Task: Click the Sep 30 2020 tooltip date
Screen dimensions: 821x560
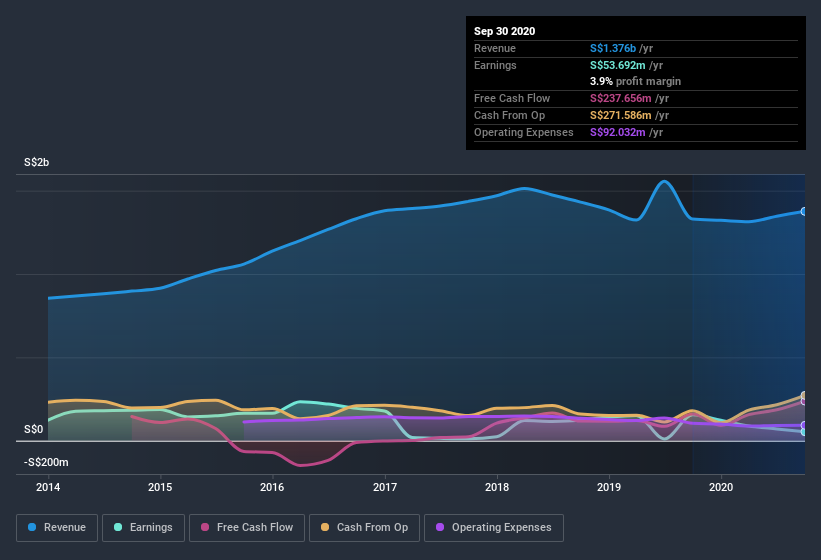Action: point(504,31)
